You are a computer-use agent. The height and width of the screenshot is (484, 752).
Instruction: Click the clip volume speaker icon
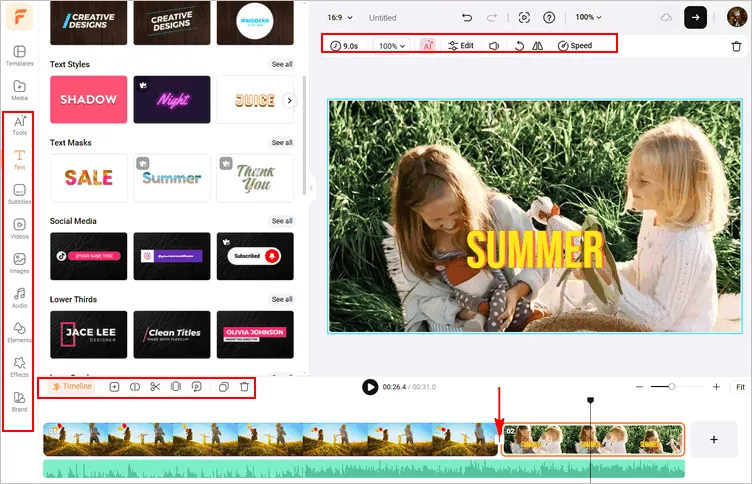(x=494, y=46)
